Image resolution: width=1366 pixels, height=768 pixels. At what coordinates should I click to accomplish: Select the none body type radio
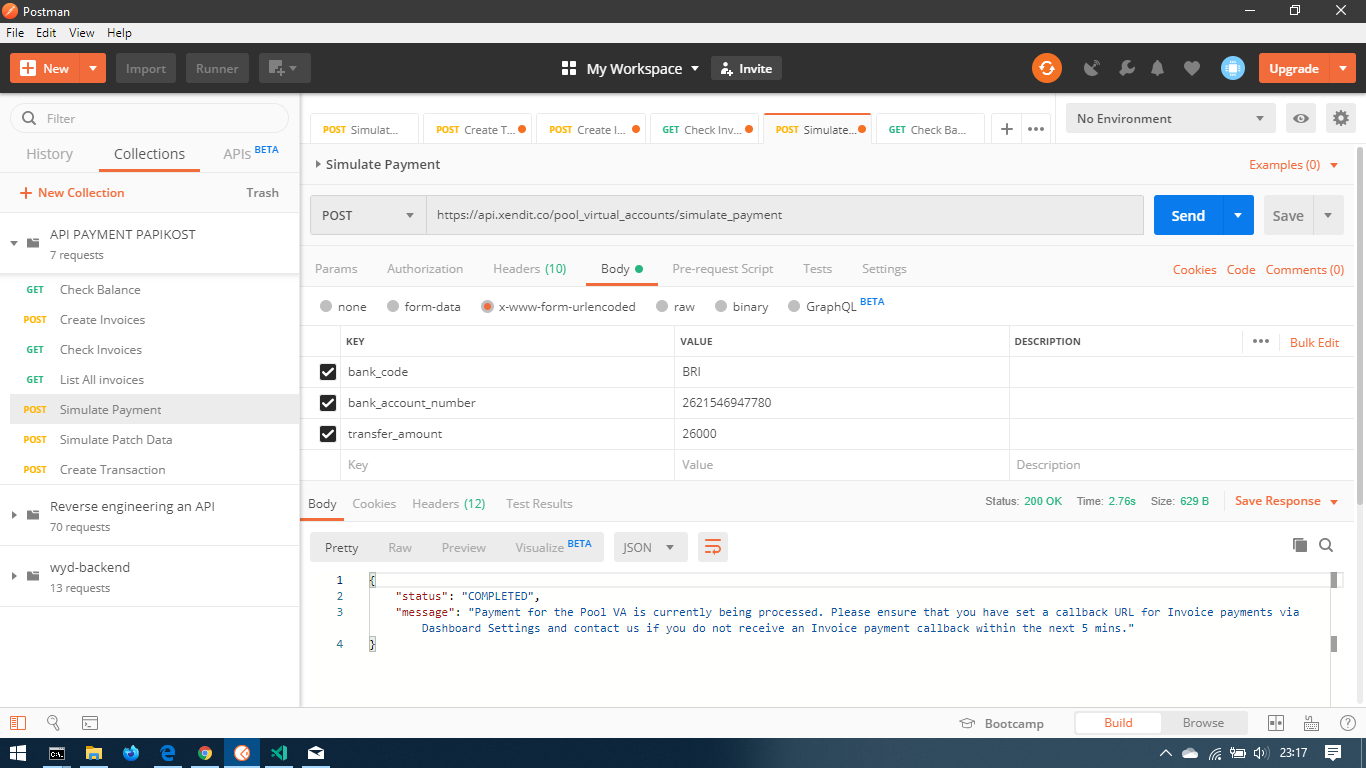[326, 306]
